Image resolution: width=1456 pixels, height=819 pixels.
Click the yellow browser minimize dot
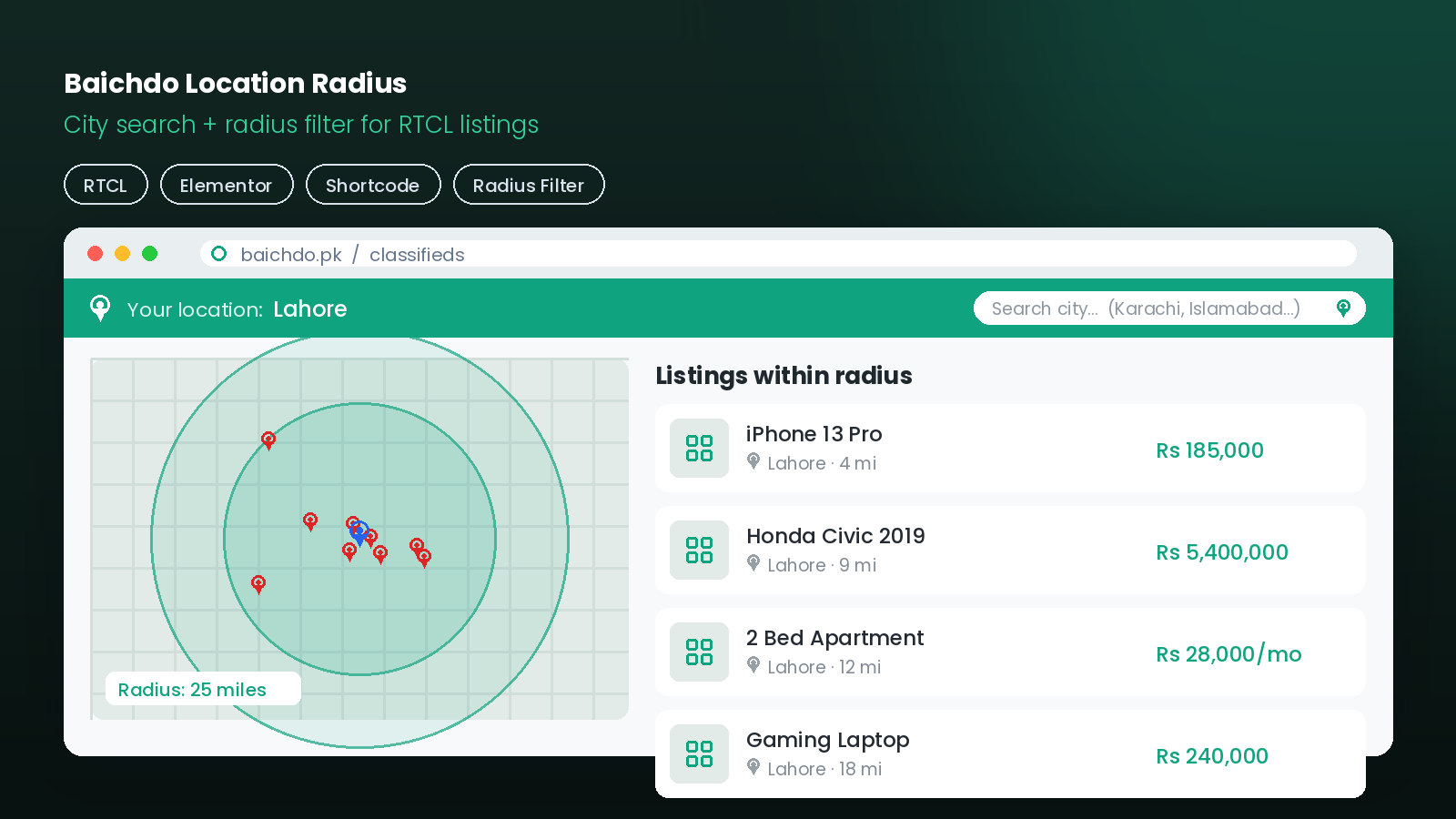click(122, 254)
